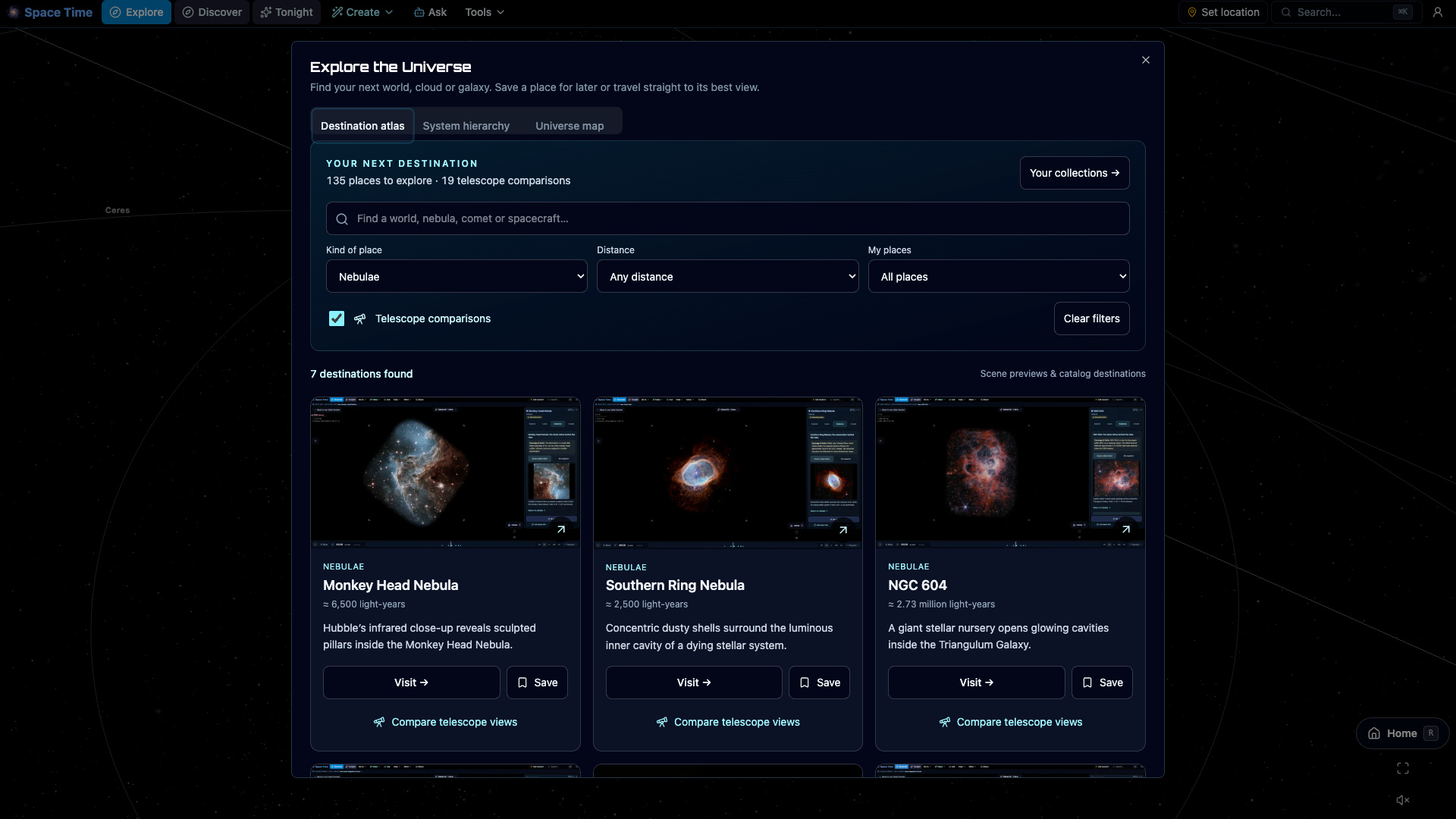1456x819 pixels.
Task: Click the top bar search magnifier icon
Action: pos(1286,12)
